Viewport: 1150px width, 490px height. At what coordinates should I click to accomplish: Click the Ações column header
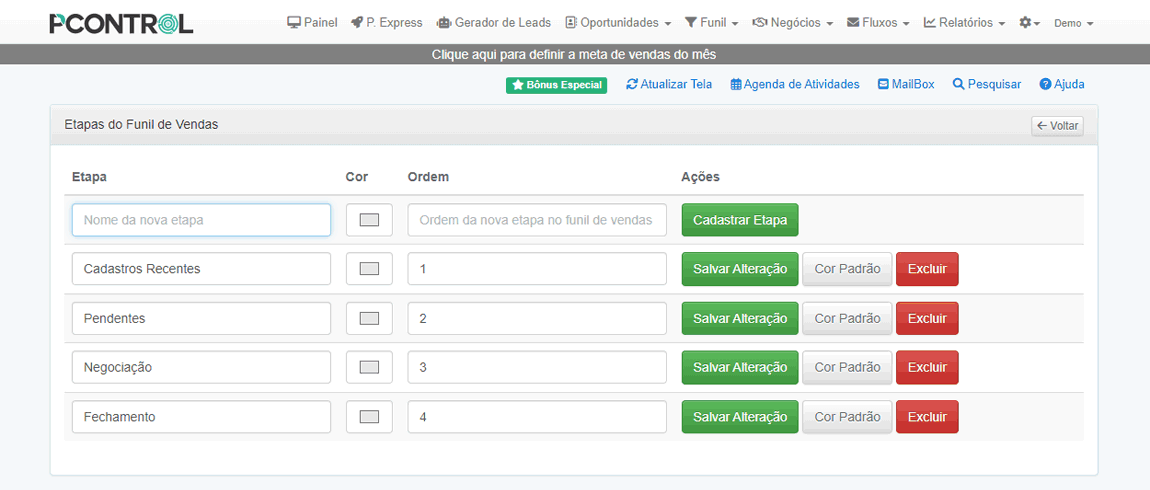click(700, 177)
